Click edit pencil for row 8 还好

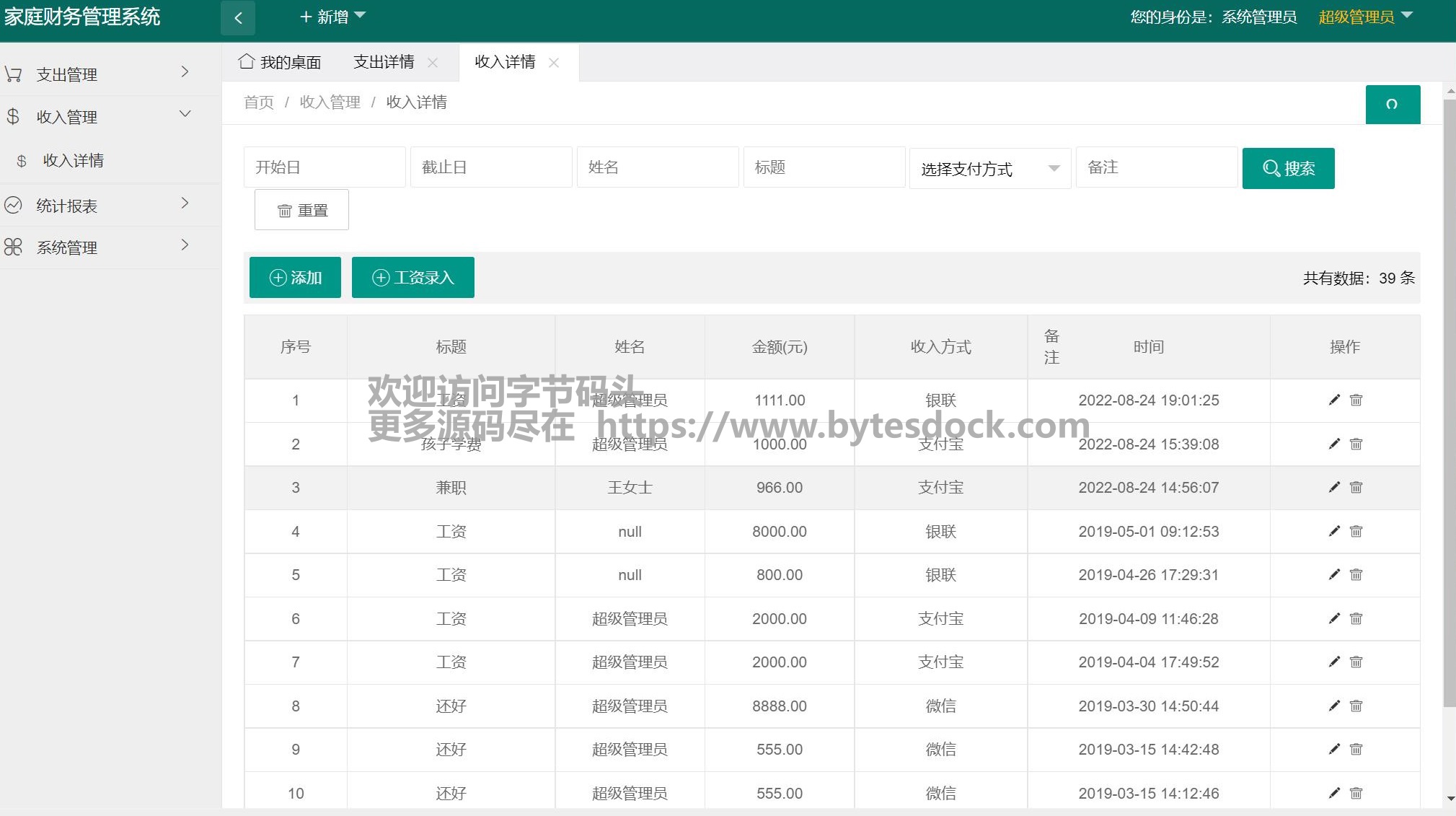click(x=1334, y=706)
